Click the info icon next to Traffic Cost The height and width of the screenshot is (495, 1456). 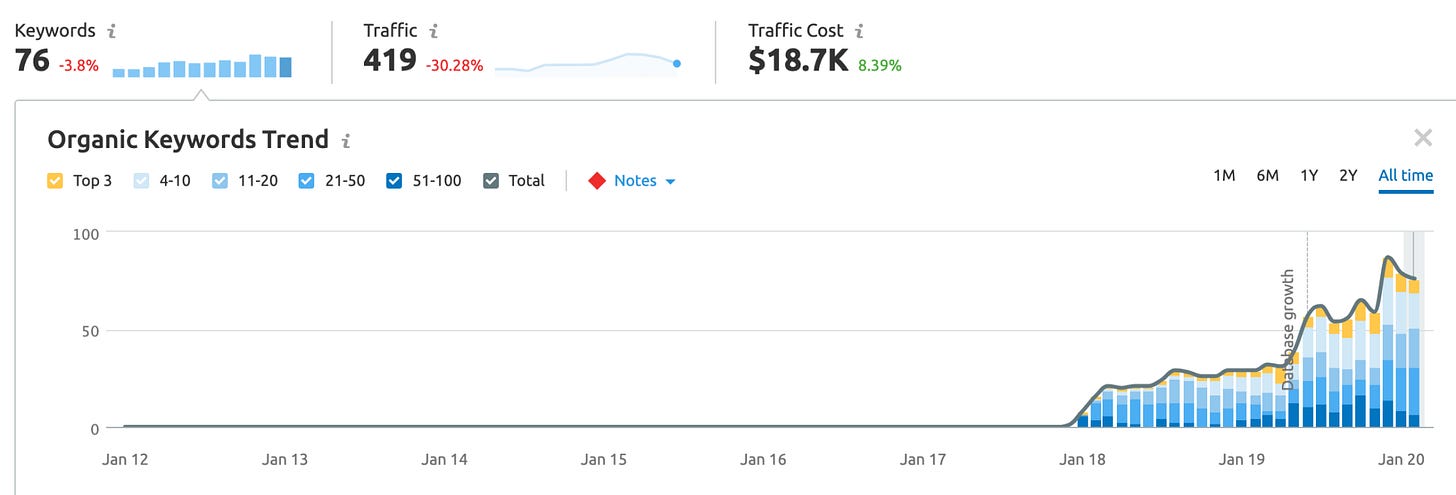click(860, 31)
